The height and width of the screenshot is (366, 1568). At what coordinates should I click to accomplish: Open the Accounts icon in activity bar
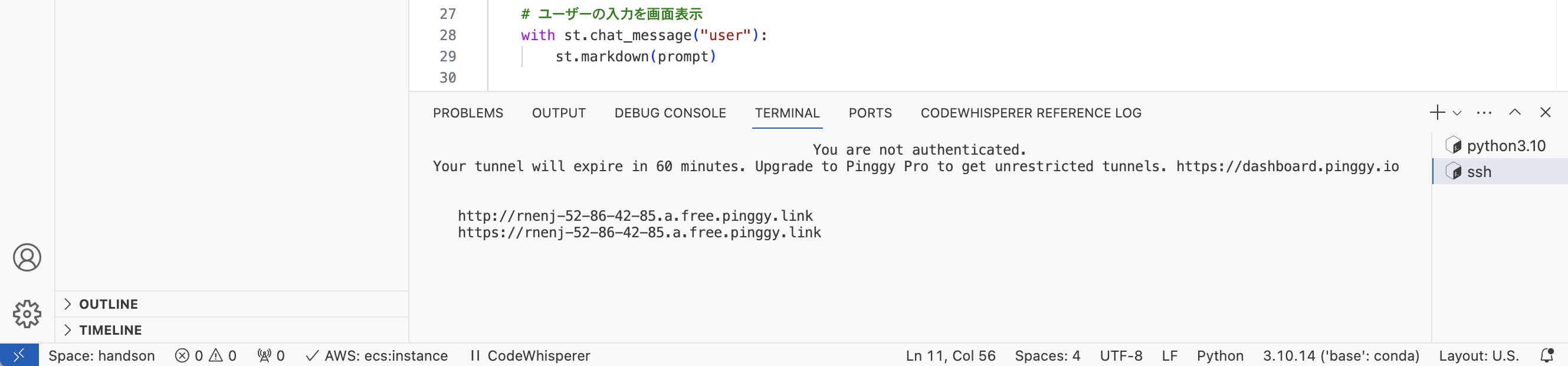(27, 257)
